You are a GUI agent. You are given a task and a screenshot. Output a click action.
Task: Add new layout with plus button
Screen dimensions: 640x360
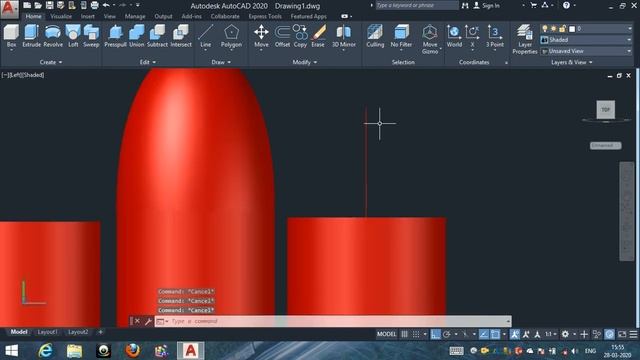100,332
